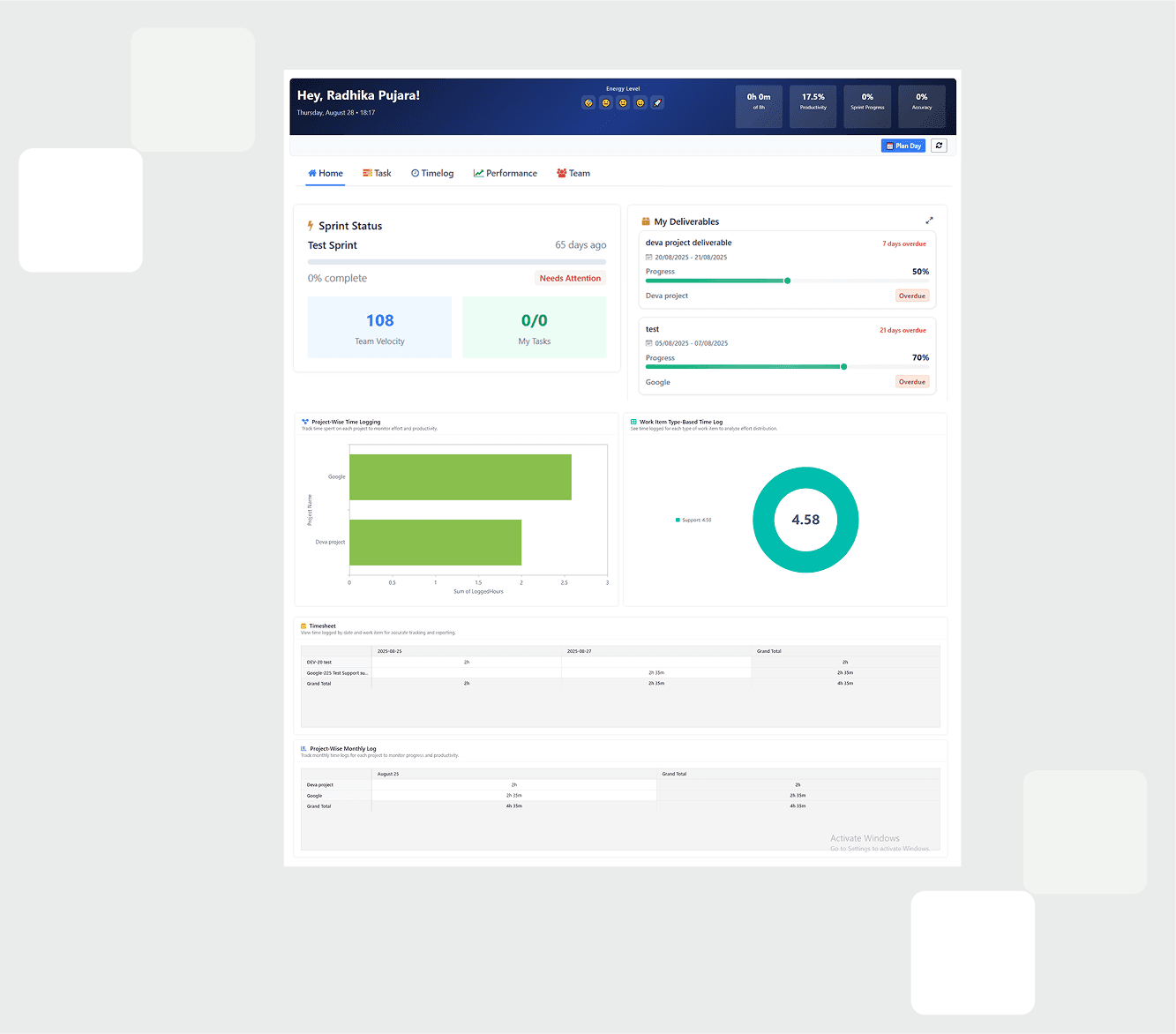The height and width of the screenshot is (1034, 1176).
Task: Click the 7 days overdue label
Action: coord(904,244)
